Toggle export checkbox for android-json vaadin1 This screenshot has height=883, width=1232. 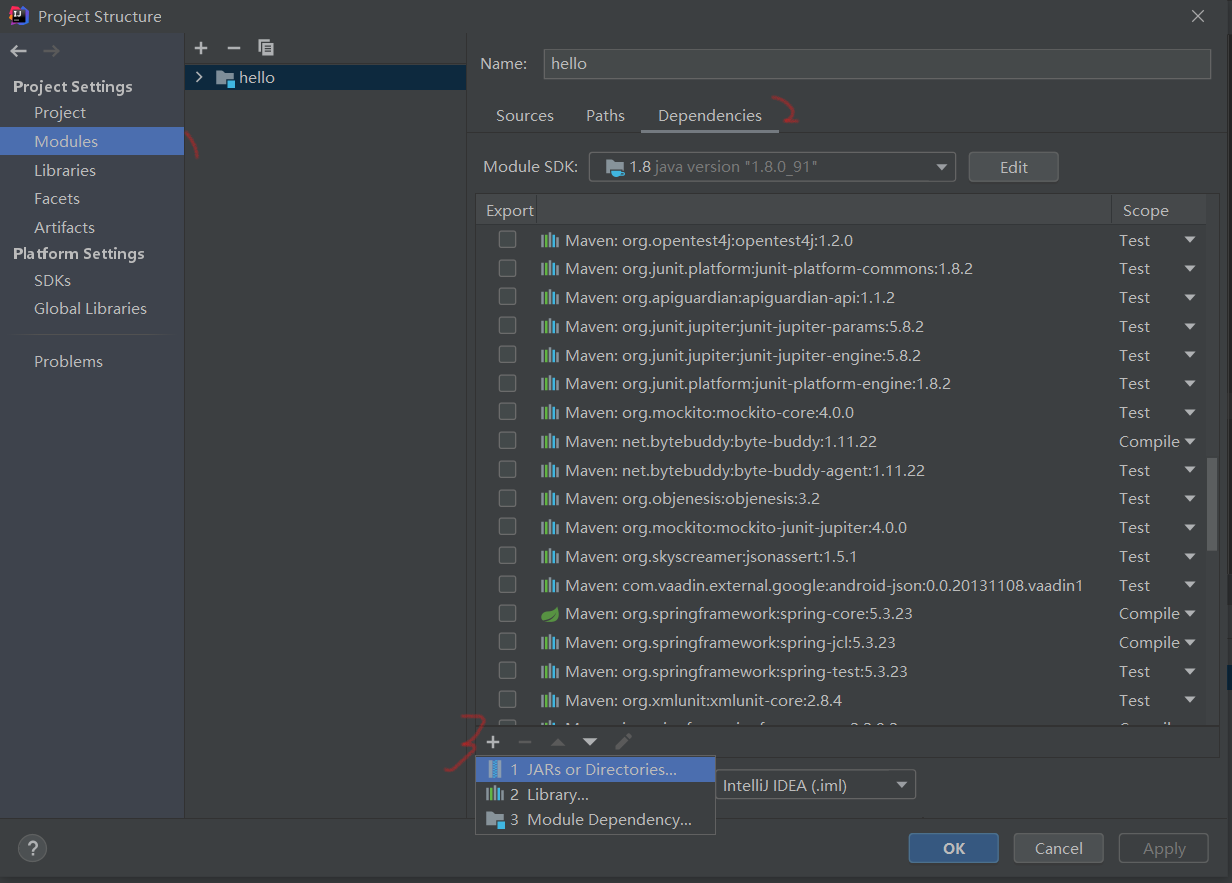click(x=508, y=585)
